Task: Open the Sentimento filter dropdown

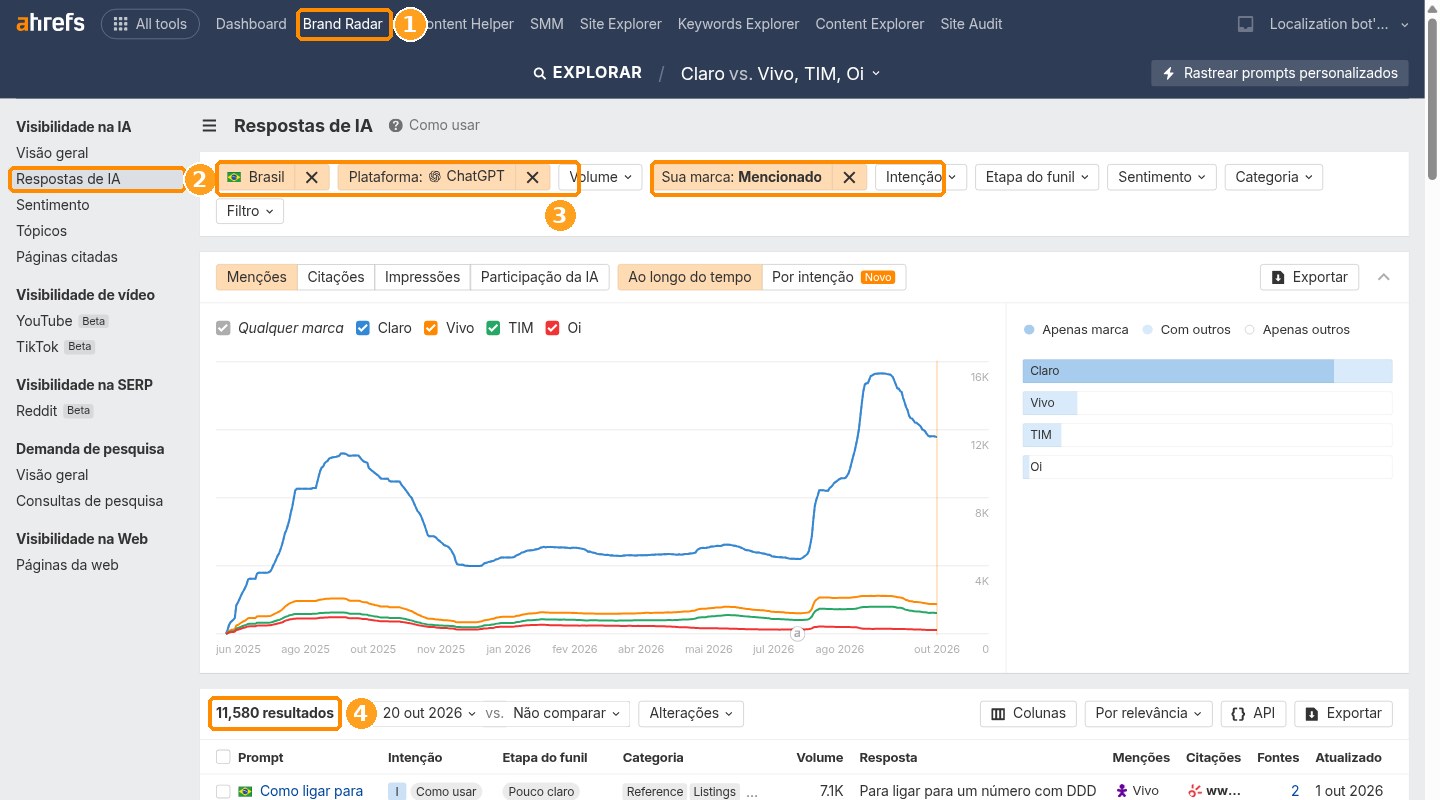Action: [x=1162, y=177]
